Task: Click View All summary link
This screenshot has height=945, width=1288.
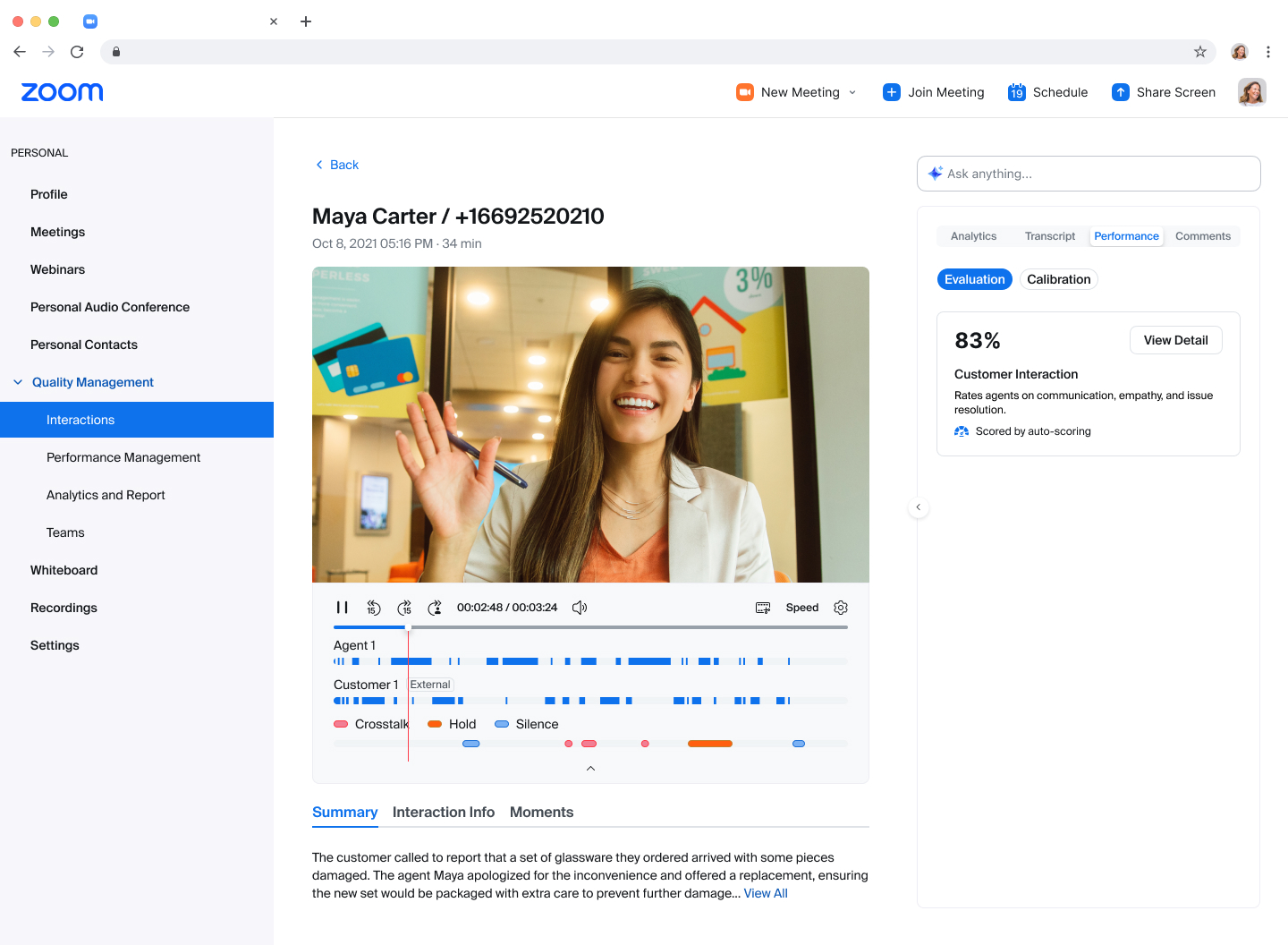Action: pyautogui.click(x=766, y=893)
